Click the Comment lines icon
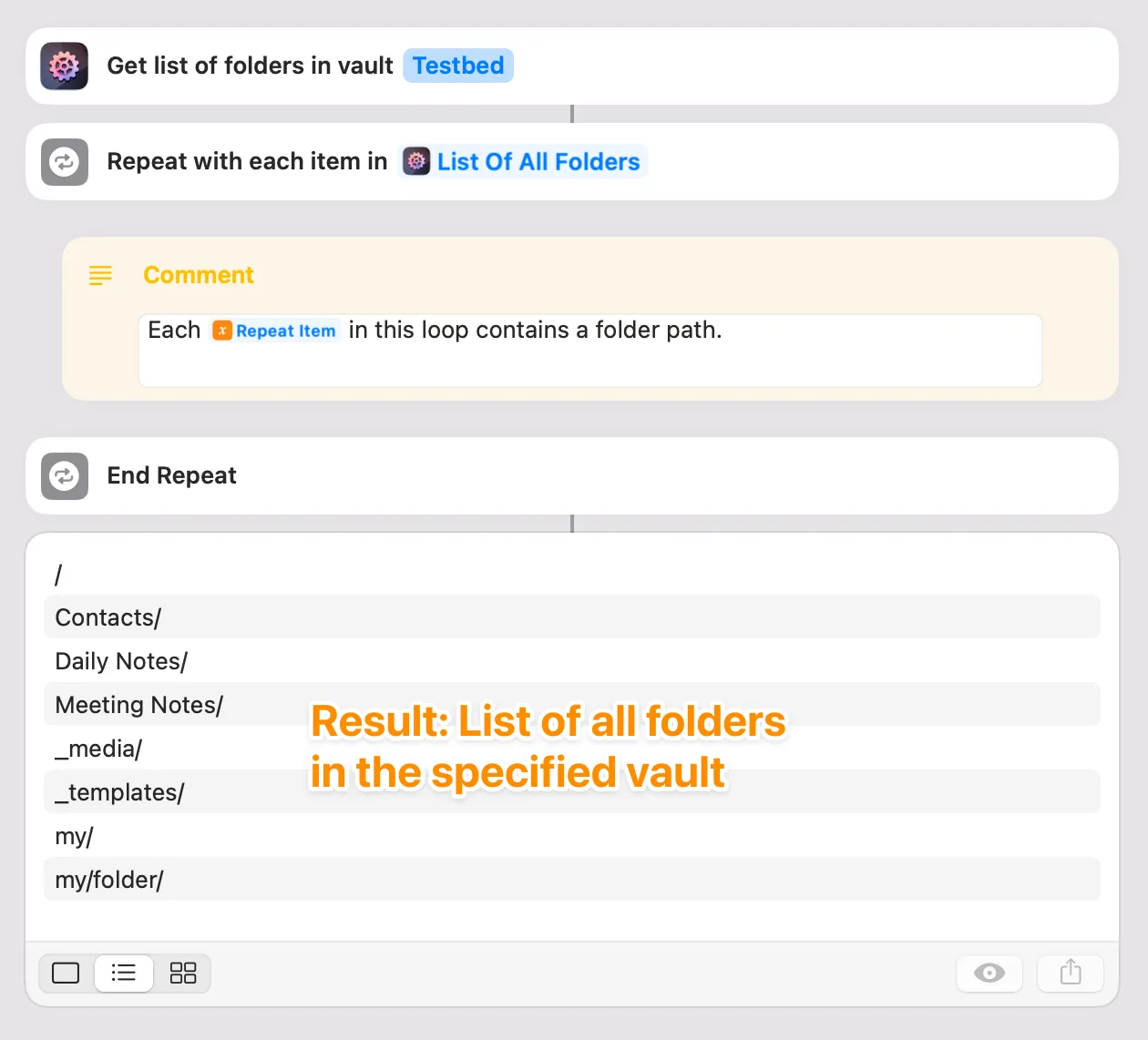Screen dimensions: 1148x1040 100,275
